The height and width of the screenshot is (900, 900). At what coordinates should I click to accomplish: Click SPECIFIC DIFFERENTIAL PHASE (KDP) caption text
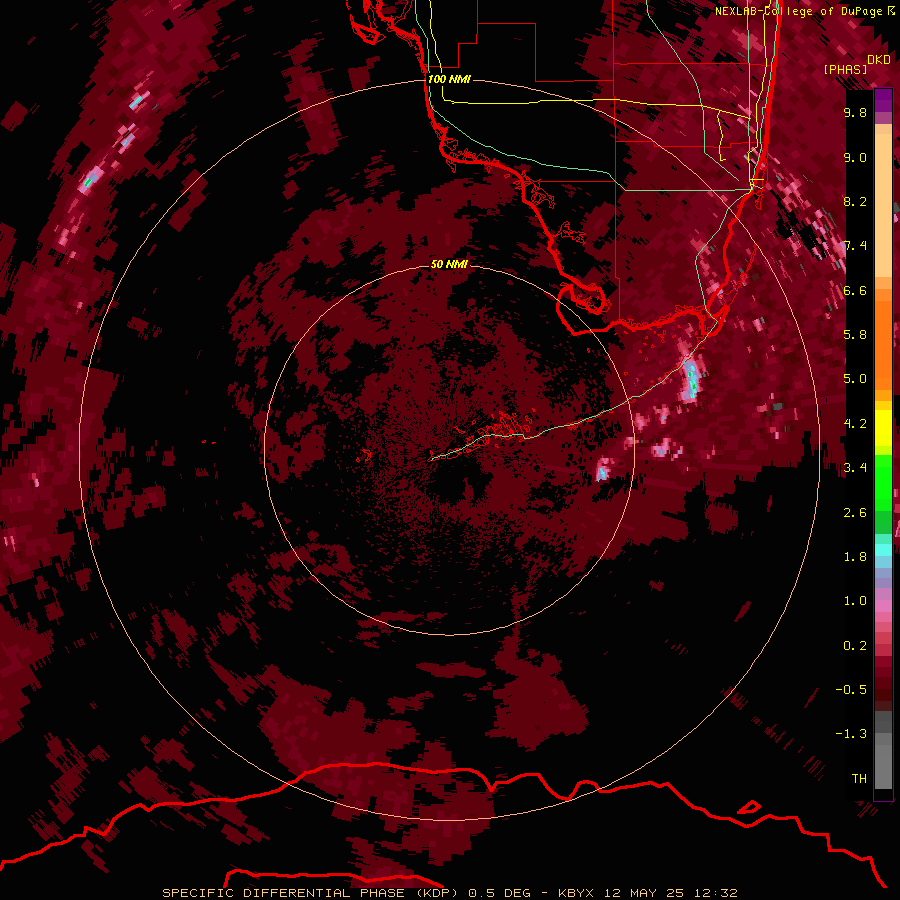[310, 893]
